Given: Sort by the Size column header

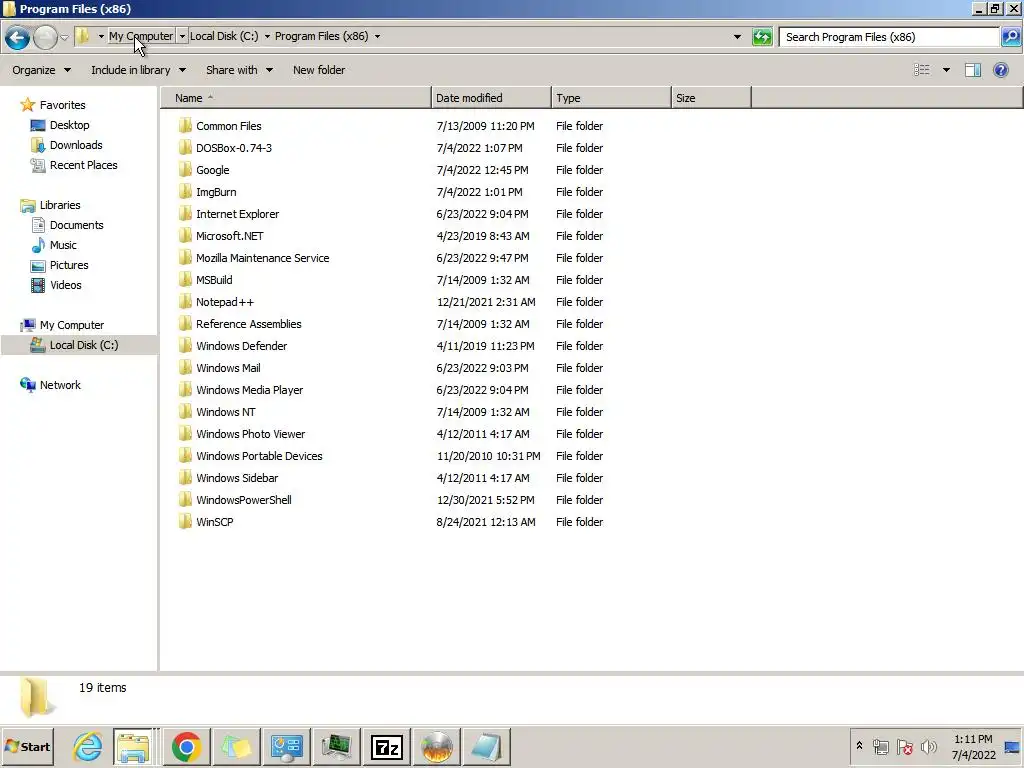Looking at the screenshot, I should (x=711, y=98).
